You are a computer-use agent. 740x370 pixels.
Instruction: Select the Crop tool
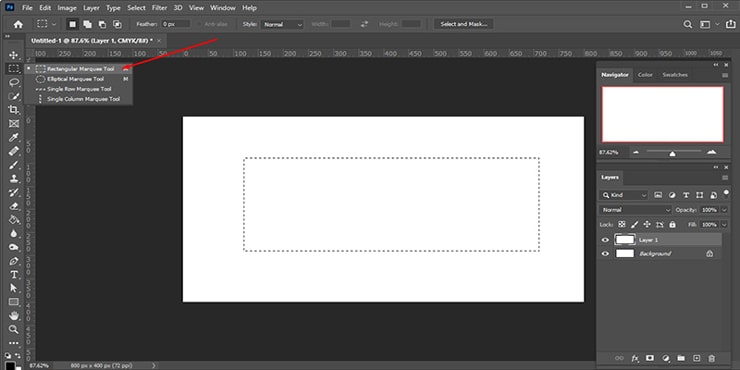[x=14, y=110]
